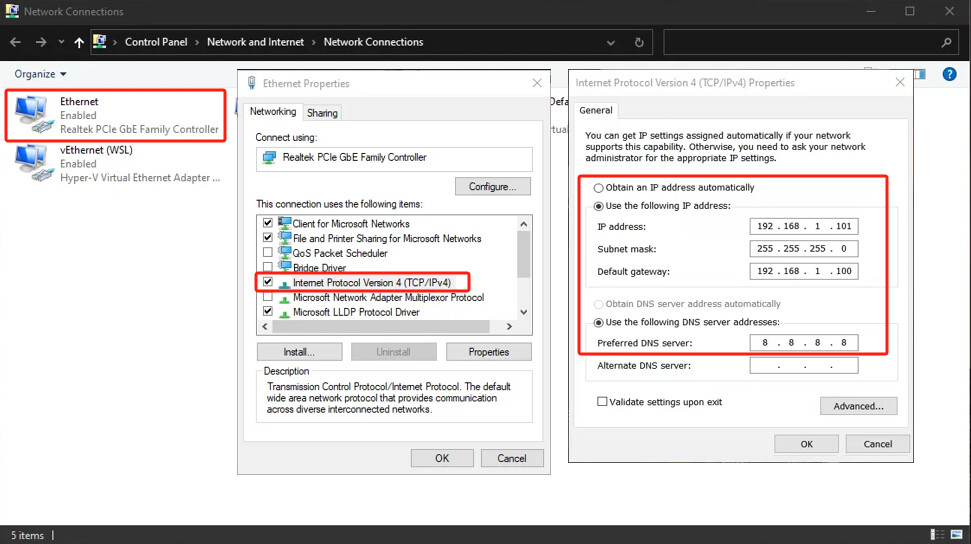This screenshot has width=971, height=544.
Task: Refresh the Network Connections address bar
Action: click(x=639, y=43)
